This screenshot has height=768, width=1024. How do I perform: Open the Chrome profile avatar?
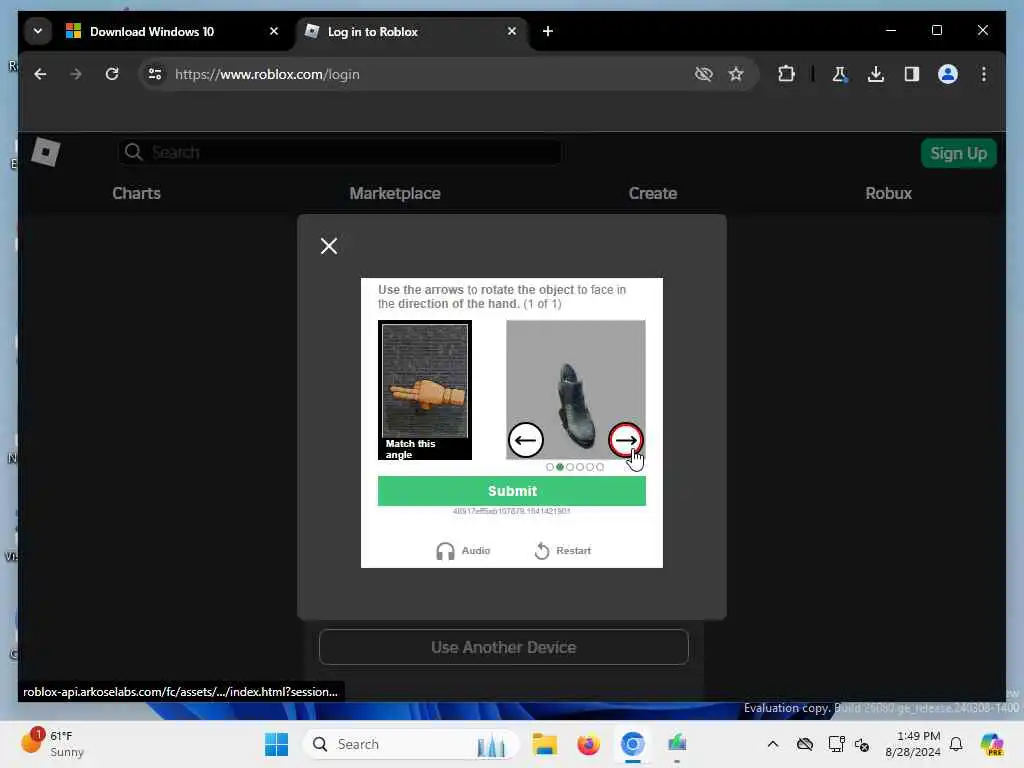[x=948, y=74]
